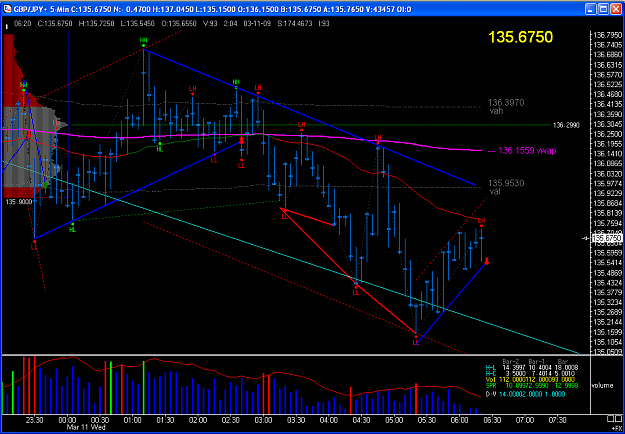Click the 135.4324 price axis label
This screenshot has height=434, width=625.
607,283
